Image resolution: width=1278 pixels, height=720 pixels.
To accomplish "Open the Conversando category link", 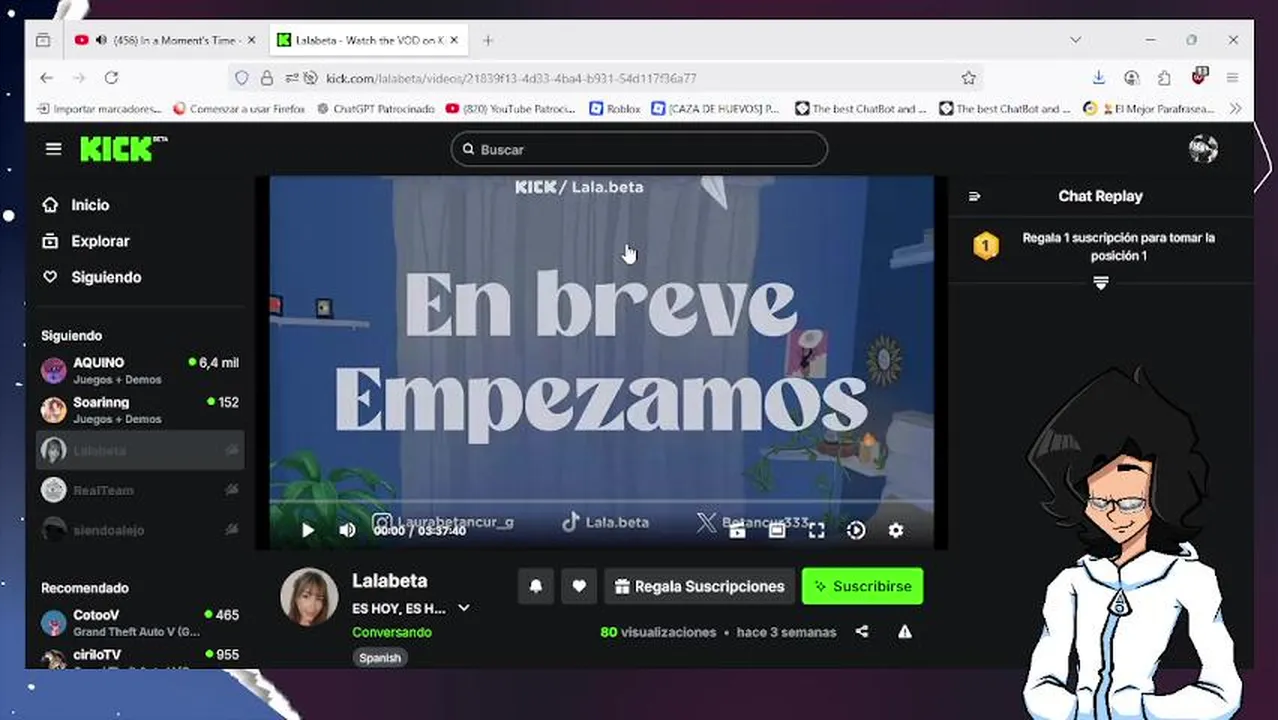I will coord(392,632).
